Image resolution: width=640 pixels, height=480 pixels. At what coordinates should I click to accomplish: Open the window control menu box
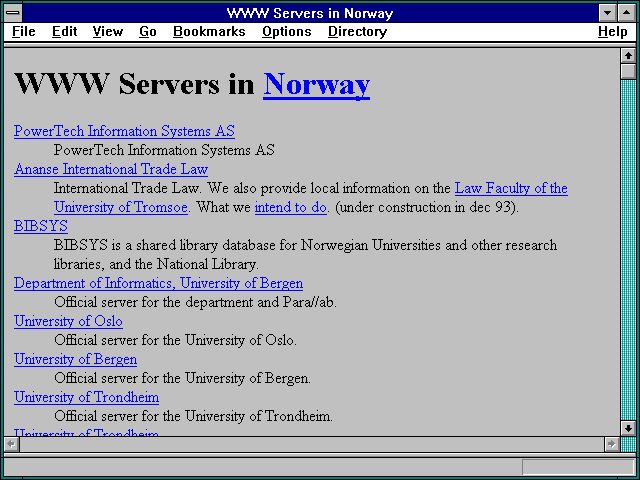point(13,13)
